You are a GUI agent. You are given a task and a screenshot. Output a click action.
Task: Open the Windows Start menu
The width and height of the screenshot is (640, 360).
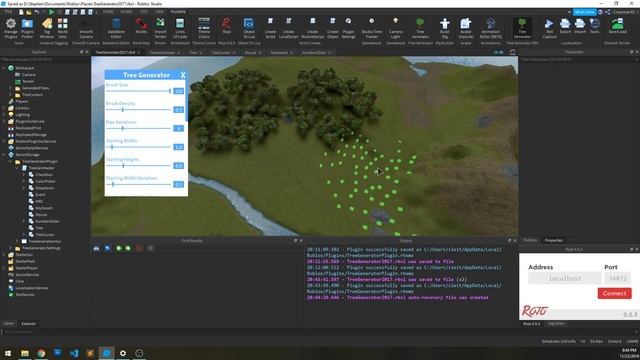[x=8, y=353]
